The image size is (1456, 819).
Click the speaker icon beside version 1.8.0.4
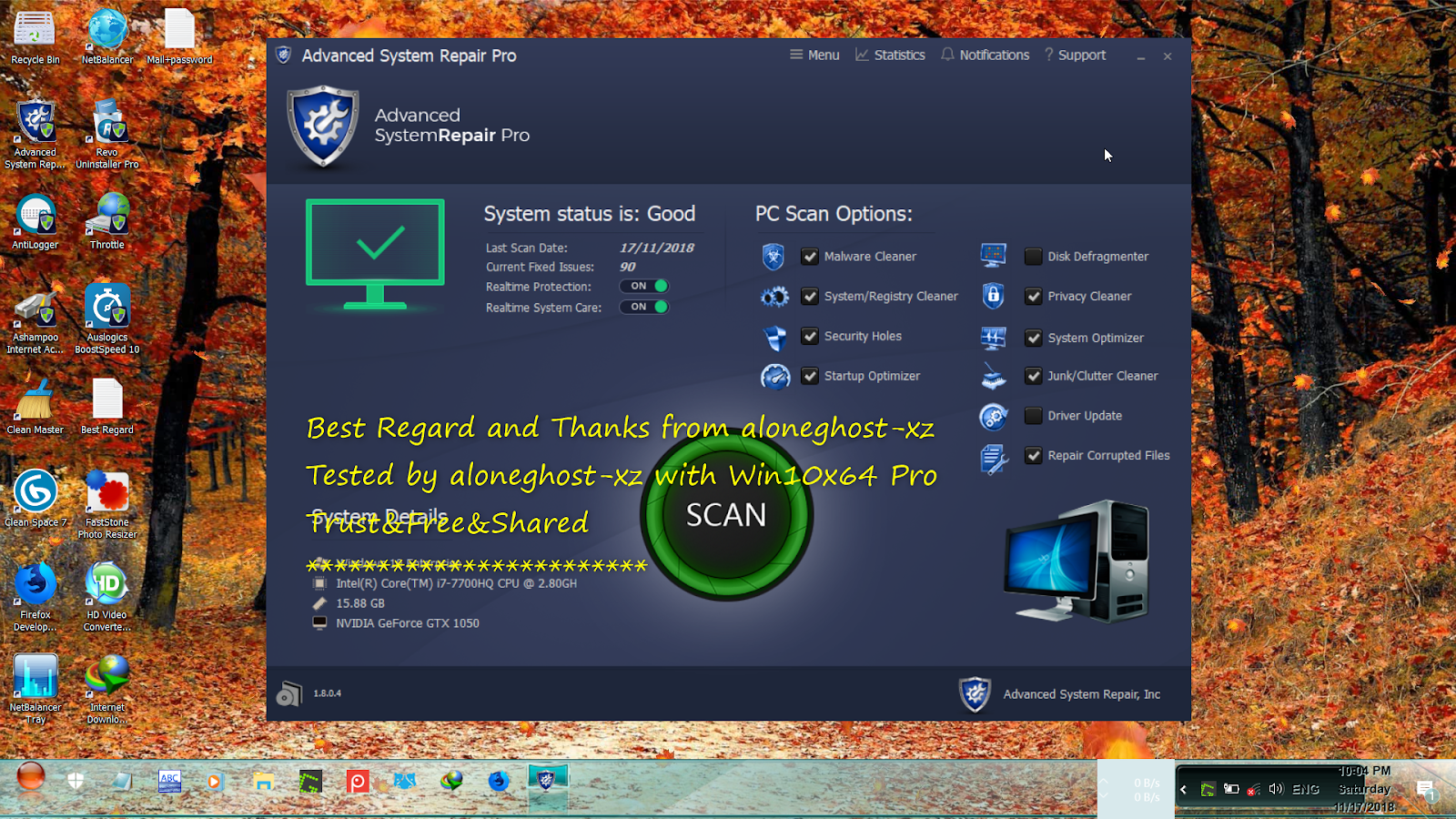(288, 694)
